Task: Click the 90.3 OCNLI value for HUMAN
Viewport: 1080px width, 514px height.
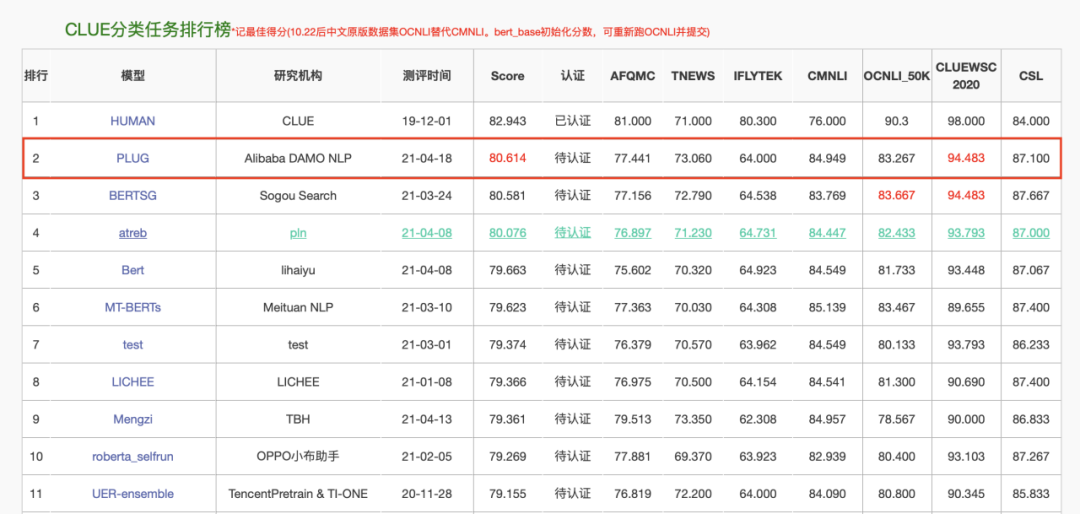Action: coord(897,121)
